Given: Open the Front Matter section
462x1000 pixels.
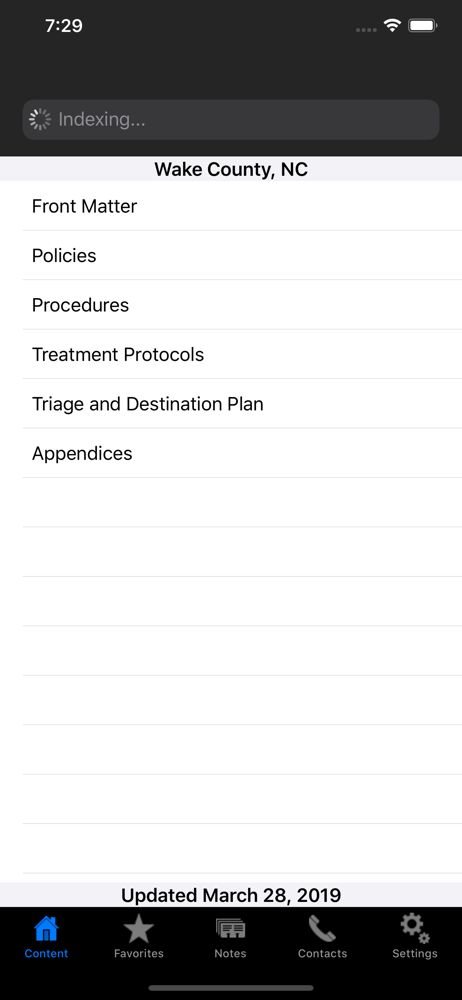Looking at the screenshot, I should tap(242, 206).
